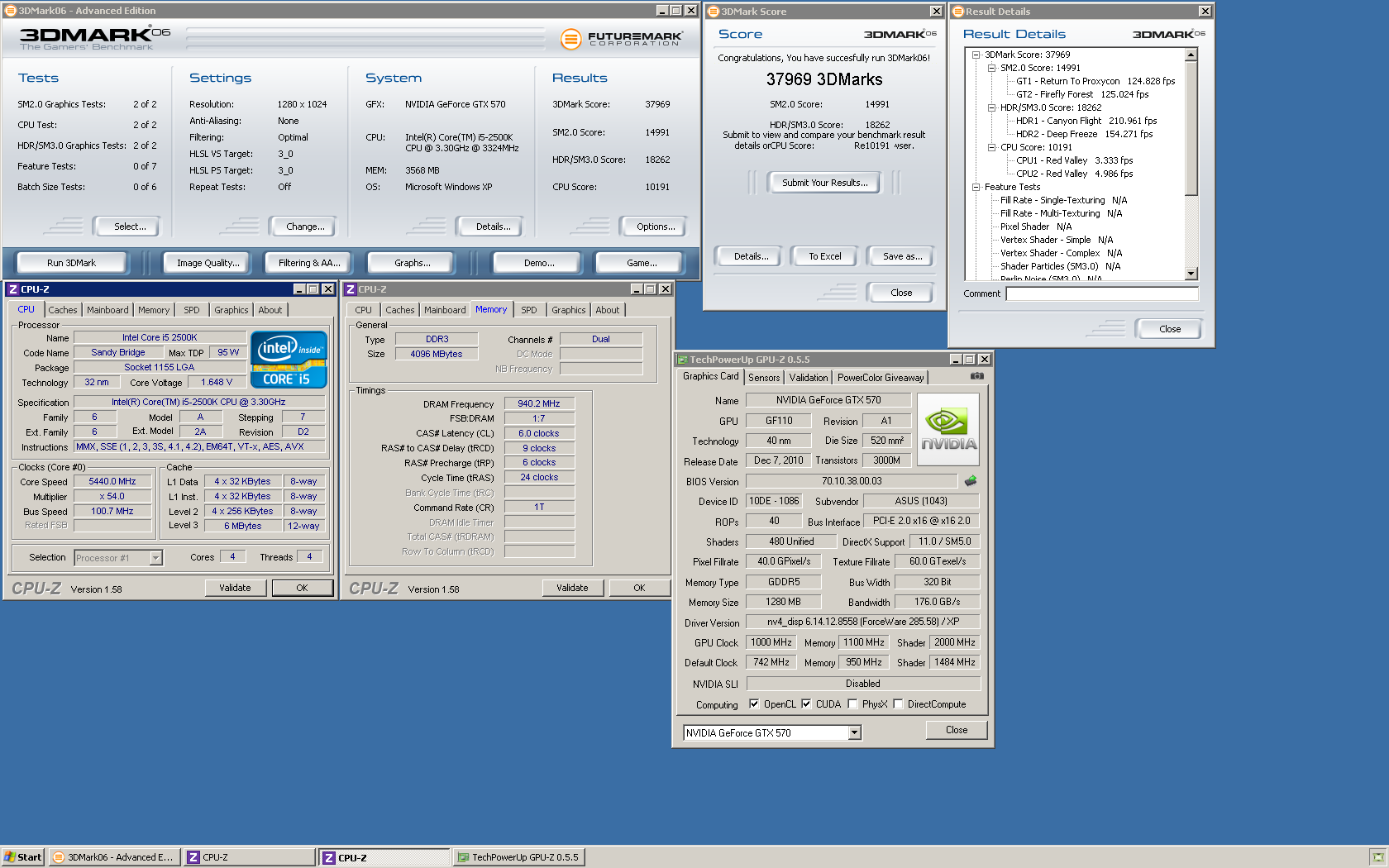The image size is (1389, 868).
Task: Click the Intel Core i5 logo
Action: click(x=289, y=360)
